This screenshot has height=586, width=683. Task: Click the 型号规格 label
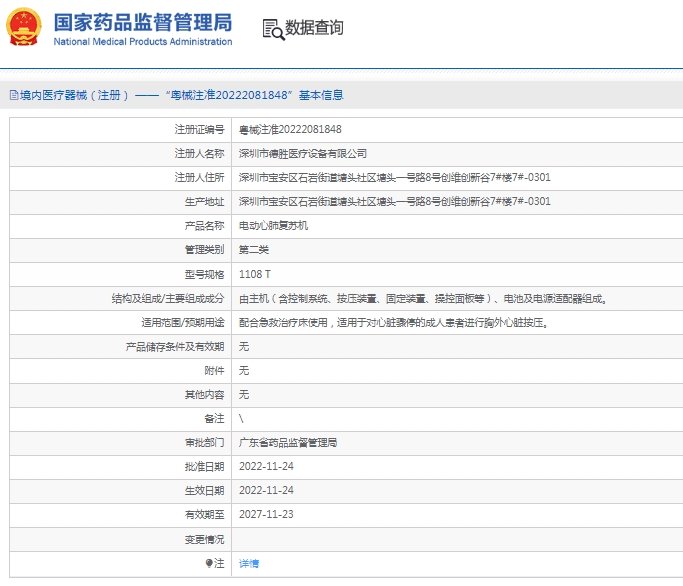(x=204, y=274)
